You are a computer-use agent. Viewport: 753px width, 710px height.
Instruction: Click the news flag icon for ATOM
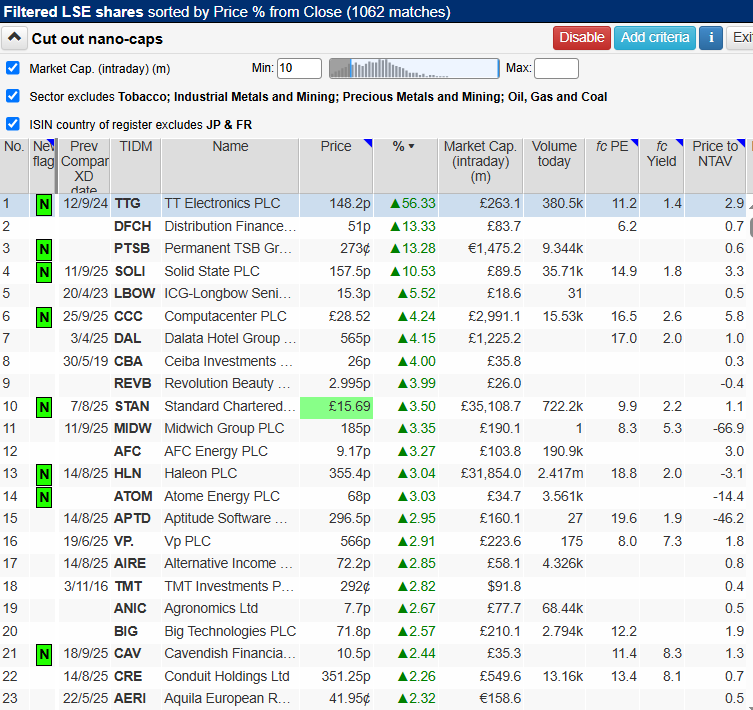click(x=44, y=497)
